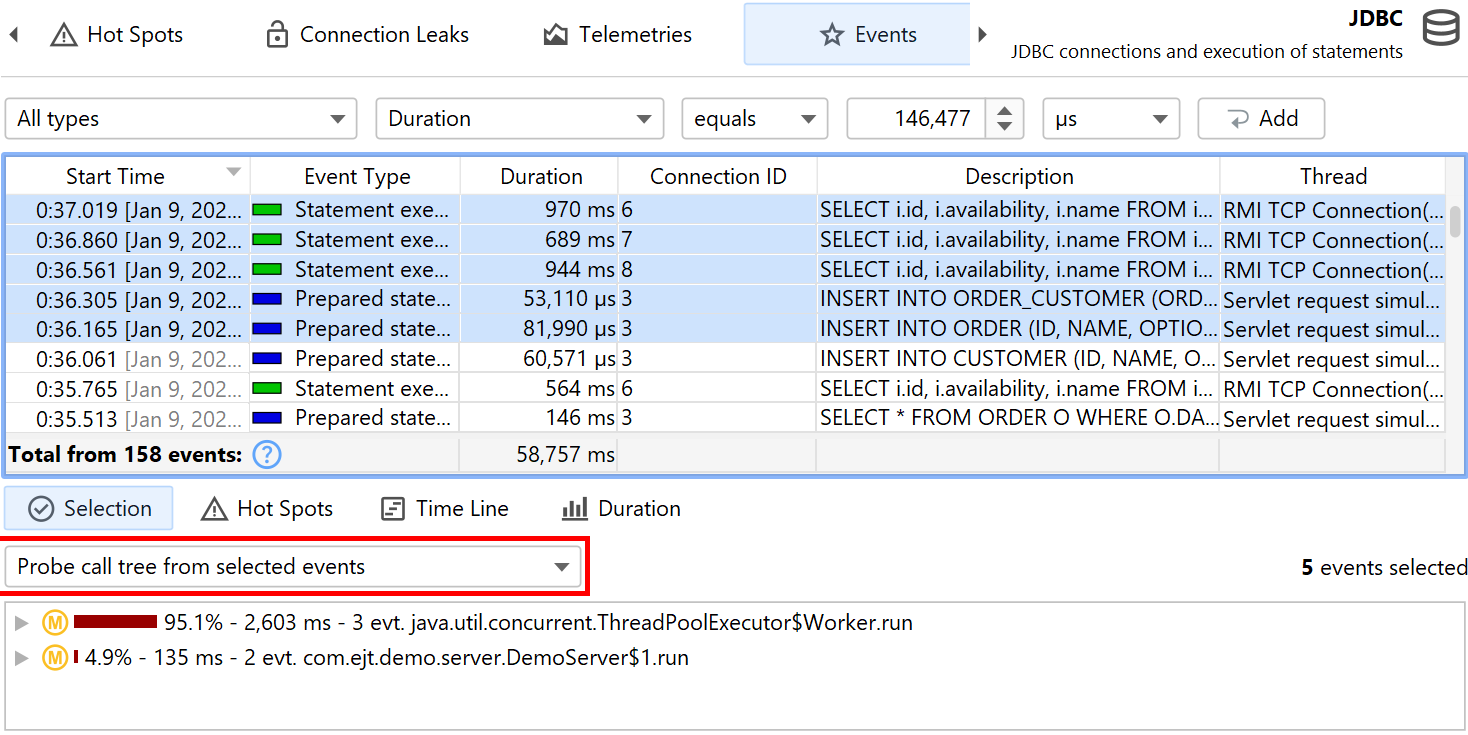1468x735 pixels.
Task: Open the All types filter dropdown
Action: point(181,119)
